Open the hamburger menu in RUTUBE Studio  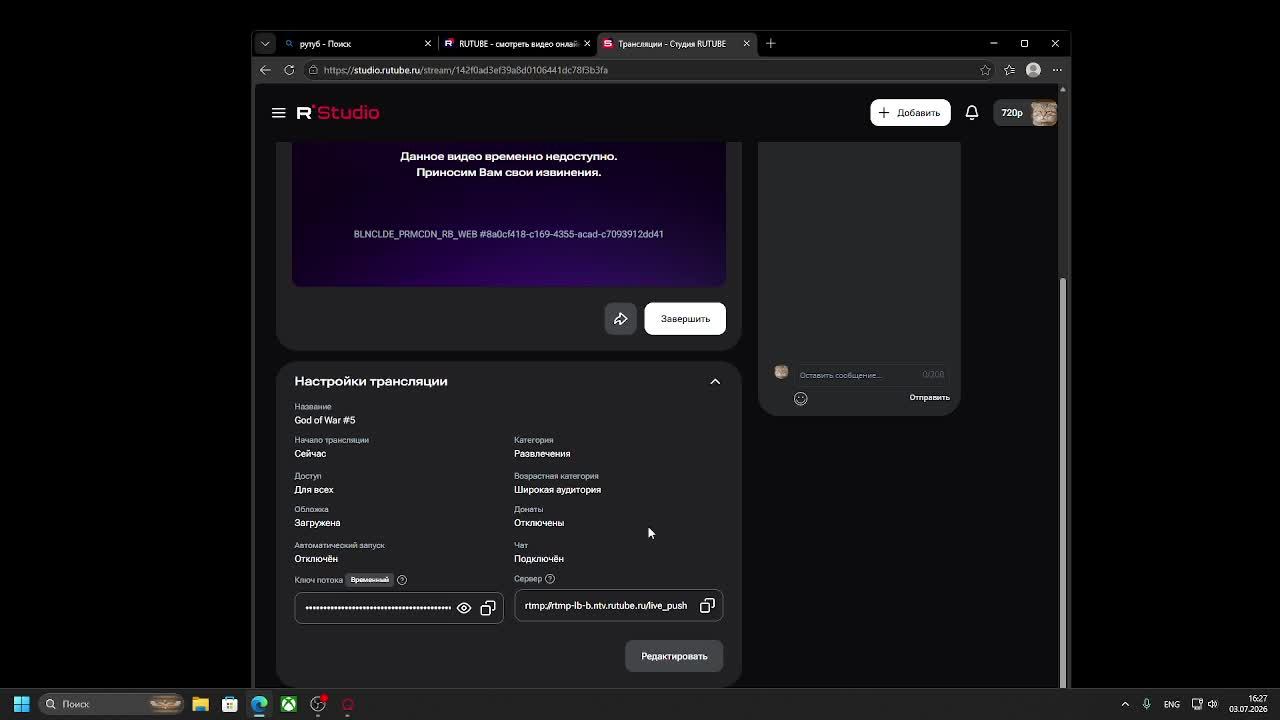pyautogui.click(x=278, y=113)
